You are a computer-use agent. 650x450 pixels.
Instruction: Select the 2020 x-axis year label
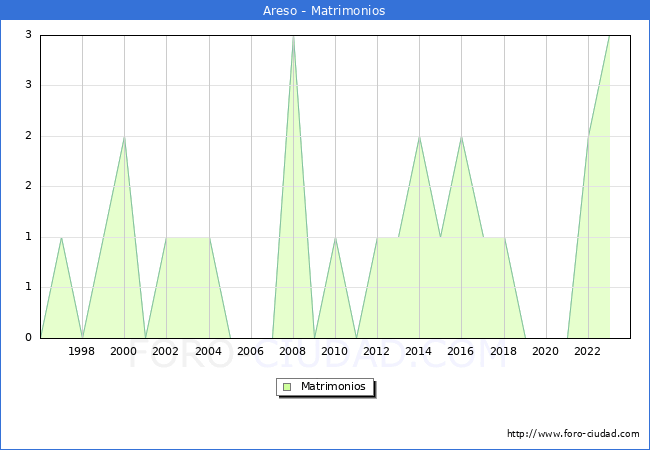pyautogui.click(x=545, y=351)
